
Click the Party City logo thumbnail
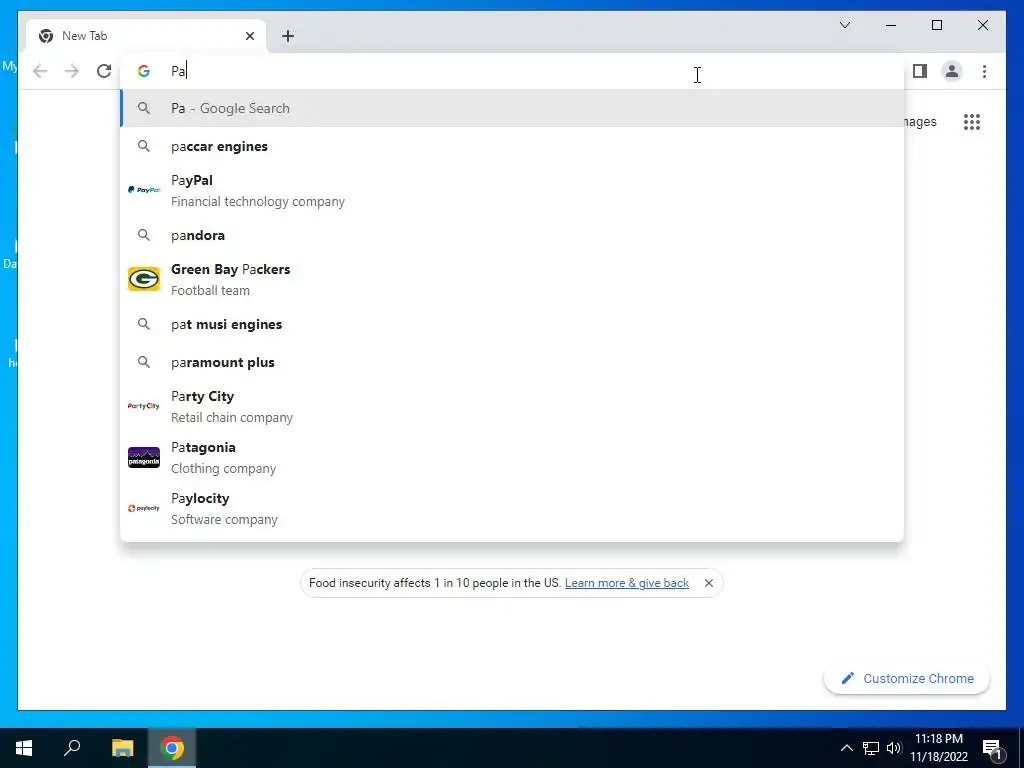(x=144, y=406)
